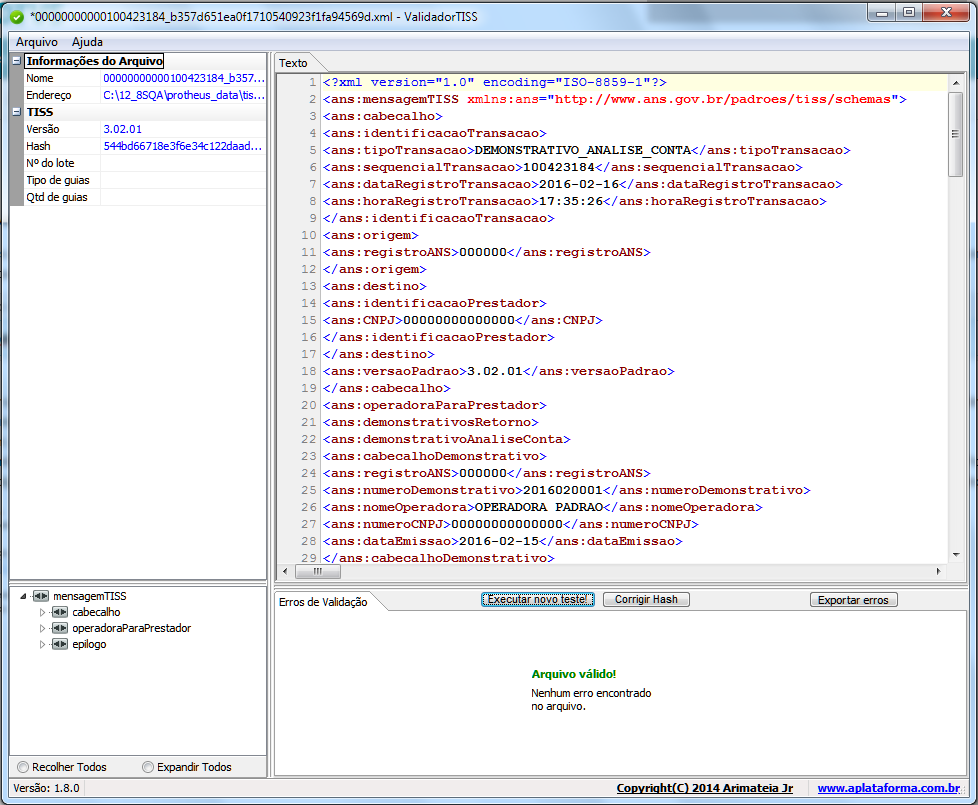Click the empty Qtd de guias value field

tap(183, 197)
